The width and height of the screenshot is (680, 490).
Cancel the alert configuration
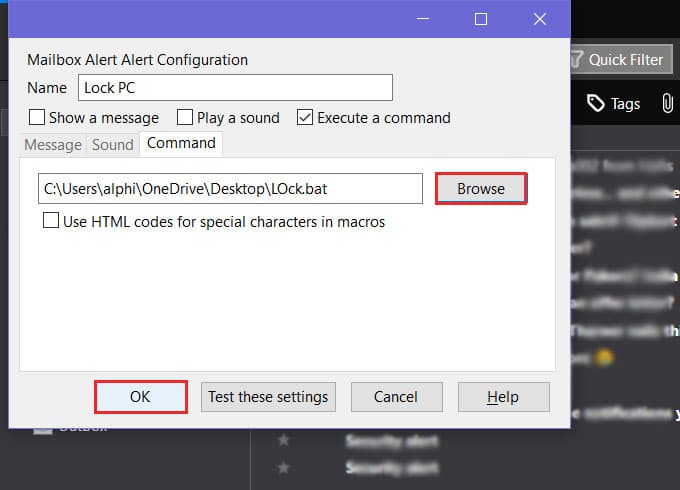pos(396,397)
